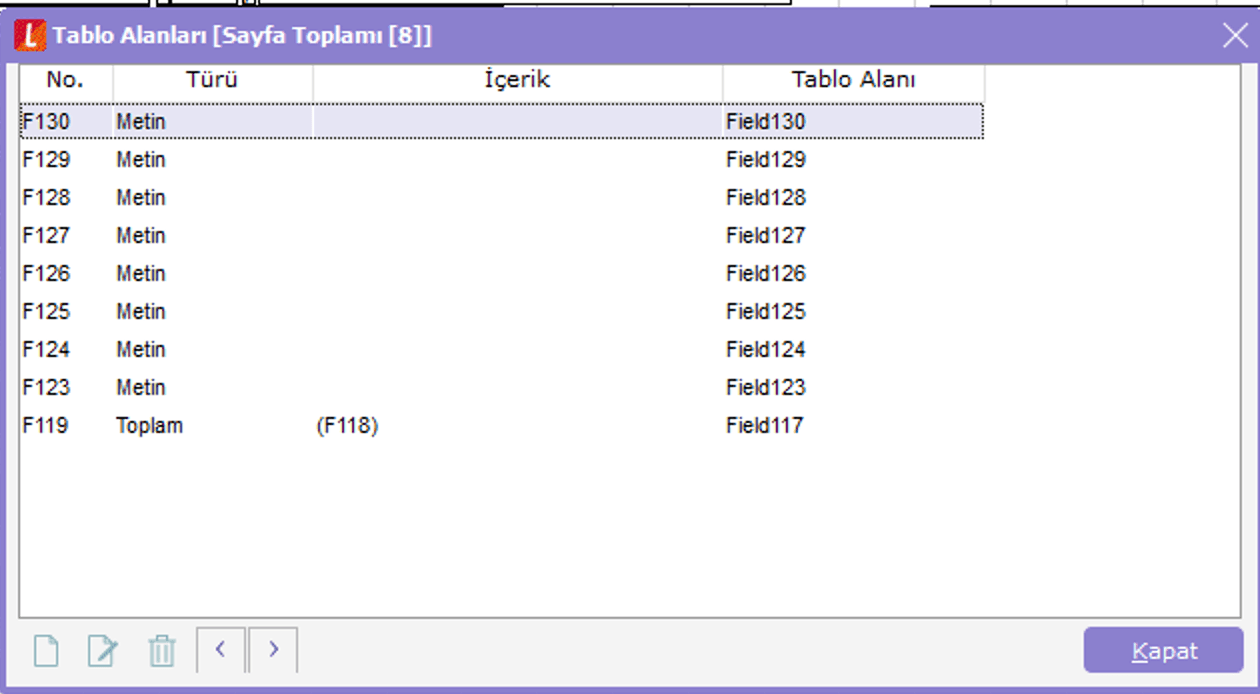Click the Field123 cell
Image resolution: width=1260 pixels, height=694 pixels.
pyautogui.click(x=766, y=387)
